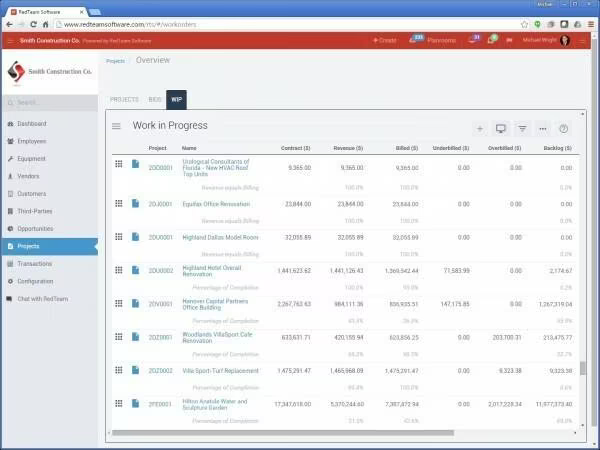Screen dimensions: 600x450
Task: Click the plus add icon in Work in Progress
Action: click(479, 129)
